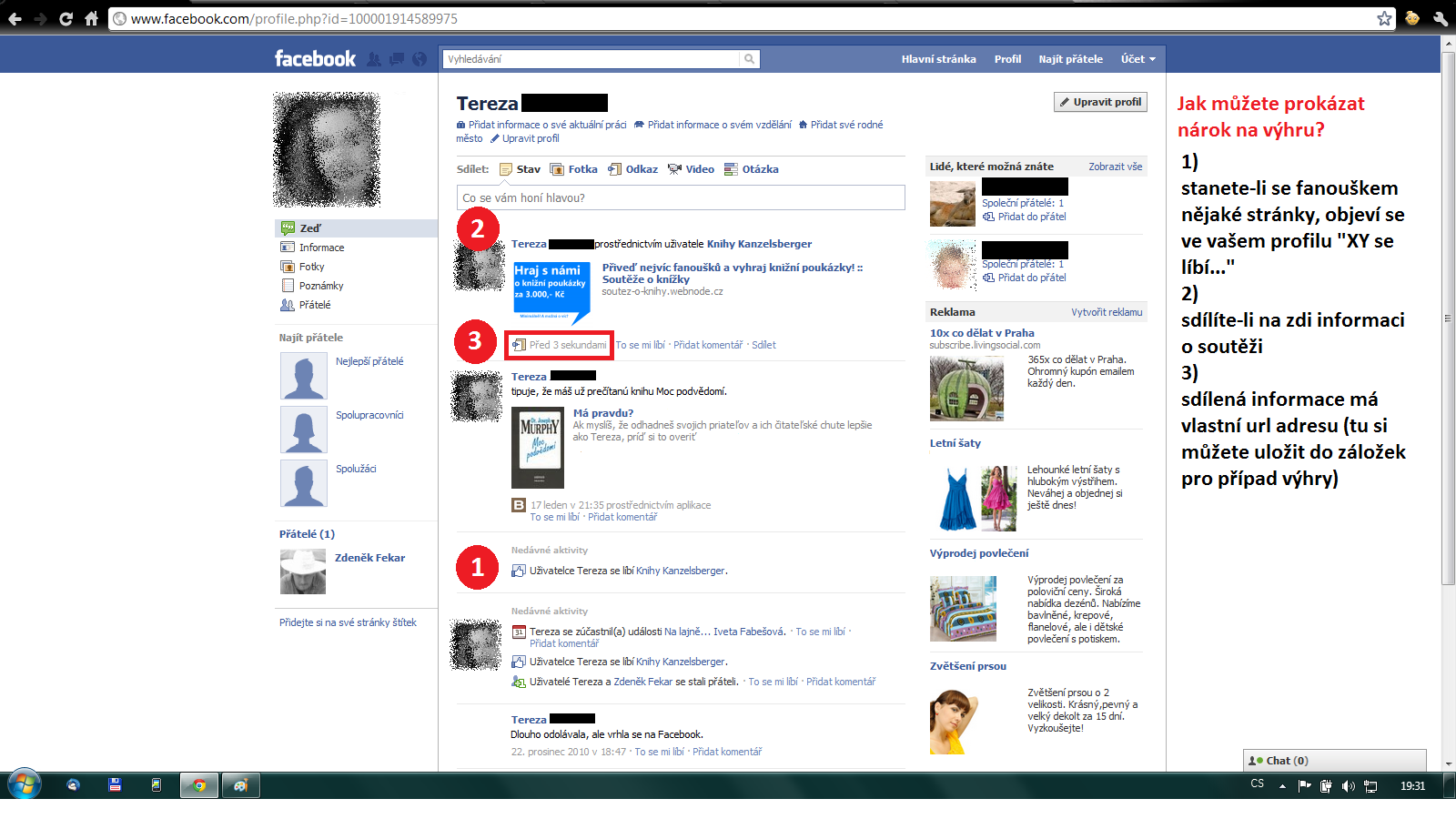Click Přidat informace o svém vzdělání
The height and width of the screenshot is (819, 1456).
pos(719,125)
